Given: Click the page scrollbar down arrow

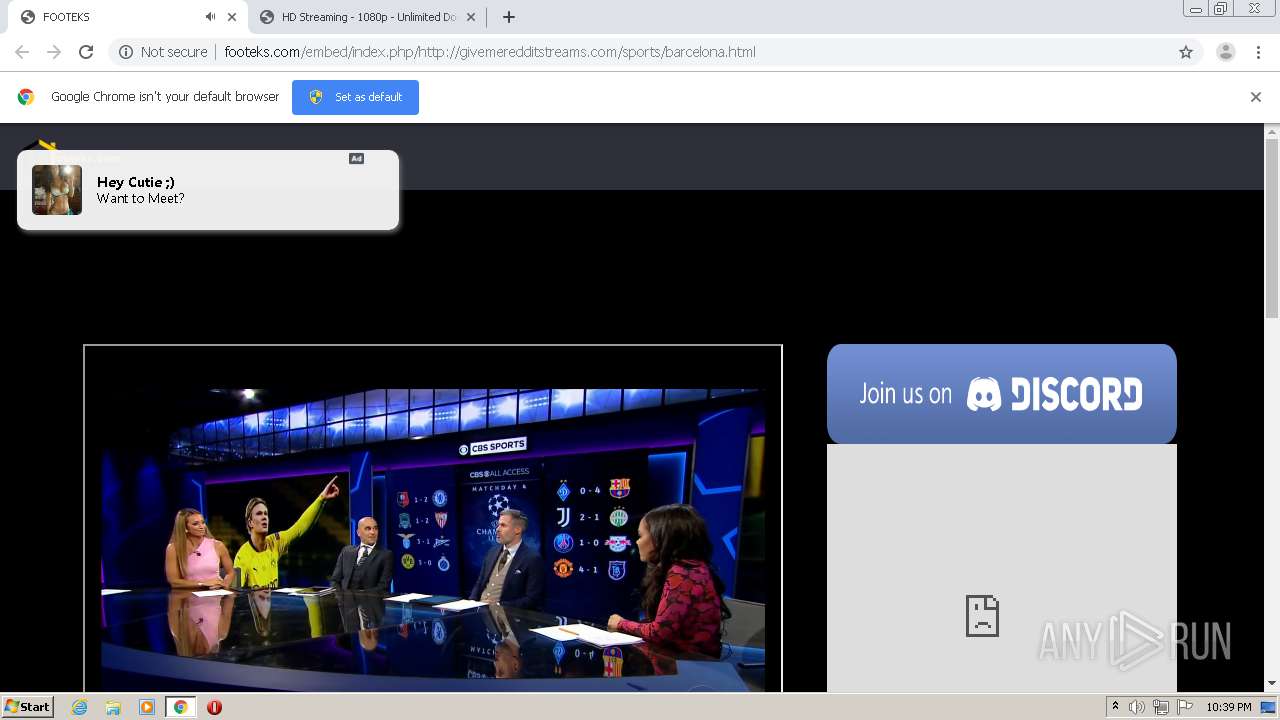Looking at the screenshot, I should (1272, 684).
